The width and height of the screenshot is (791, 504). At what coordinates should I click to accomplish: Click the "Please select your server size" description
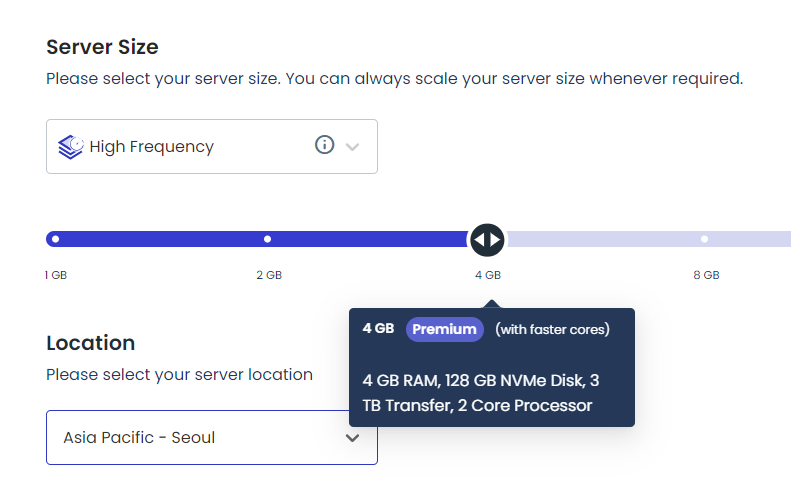click(394, 79)
